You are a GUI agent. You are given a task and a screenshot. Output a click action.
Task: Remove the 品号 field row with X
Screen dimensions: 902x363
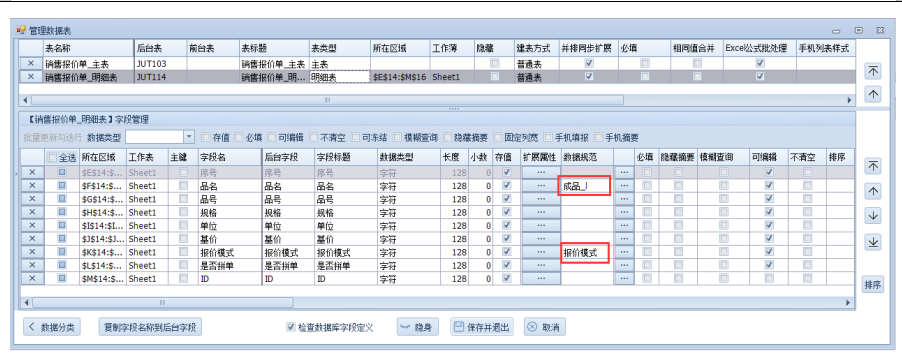click(32, 198)
